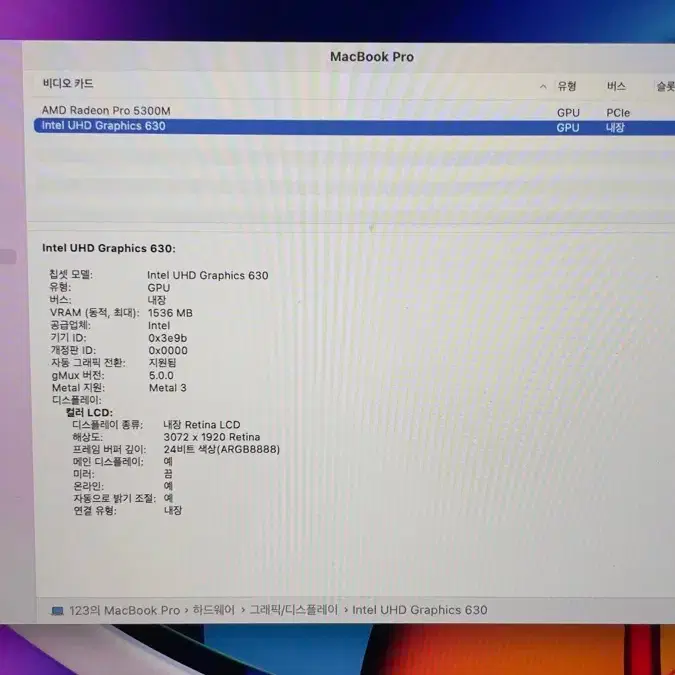Image resolution: width=675 pixels, height=675 pixels.
Task: Click the 공급업체 value Intel
Action: pyautogui.click(x=159, y=325)
